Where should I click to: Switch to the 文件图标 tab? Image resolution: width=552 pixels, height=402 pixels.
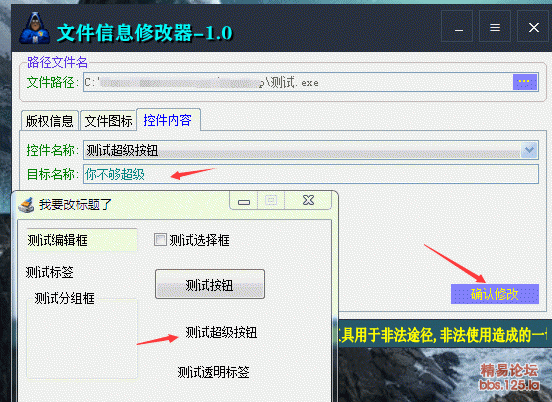click(108, 121)
